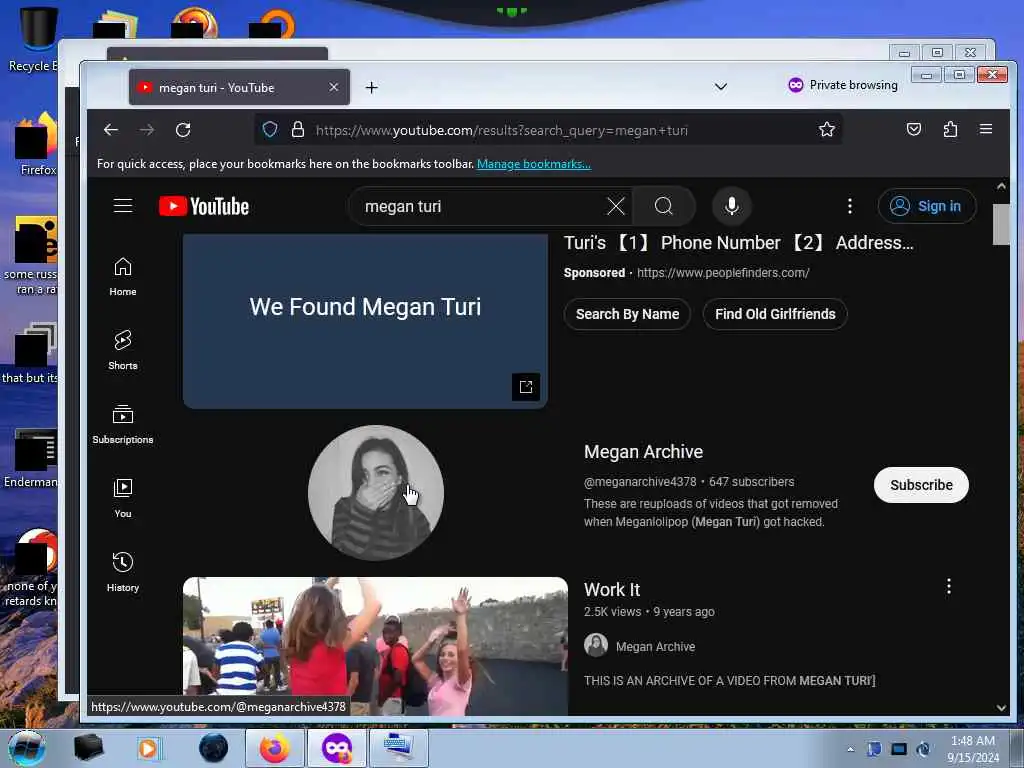
Task: Open the media player taskbar icon
Action: coord(149,748)
